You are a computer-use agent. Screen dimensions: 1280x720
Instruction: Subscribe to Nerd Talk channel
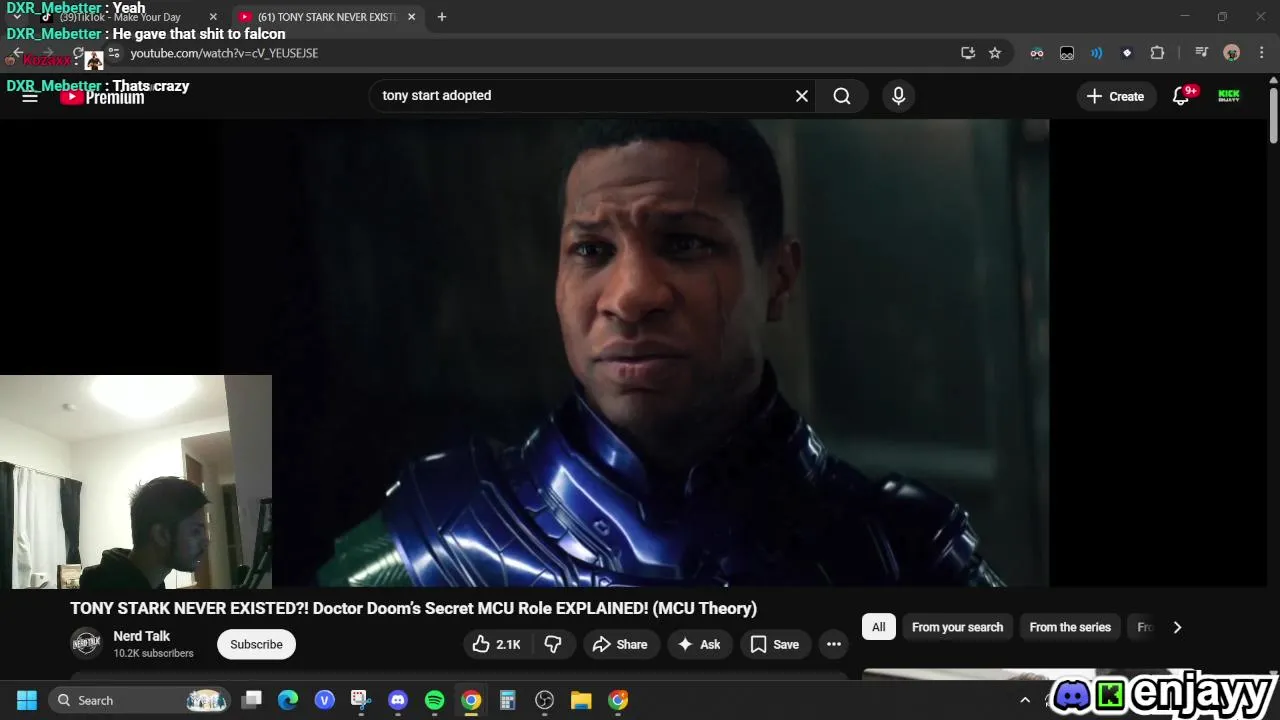pyautogui.click(x=256, y=645)
